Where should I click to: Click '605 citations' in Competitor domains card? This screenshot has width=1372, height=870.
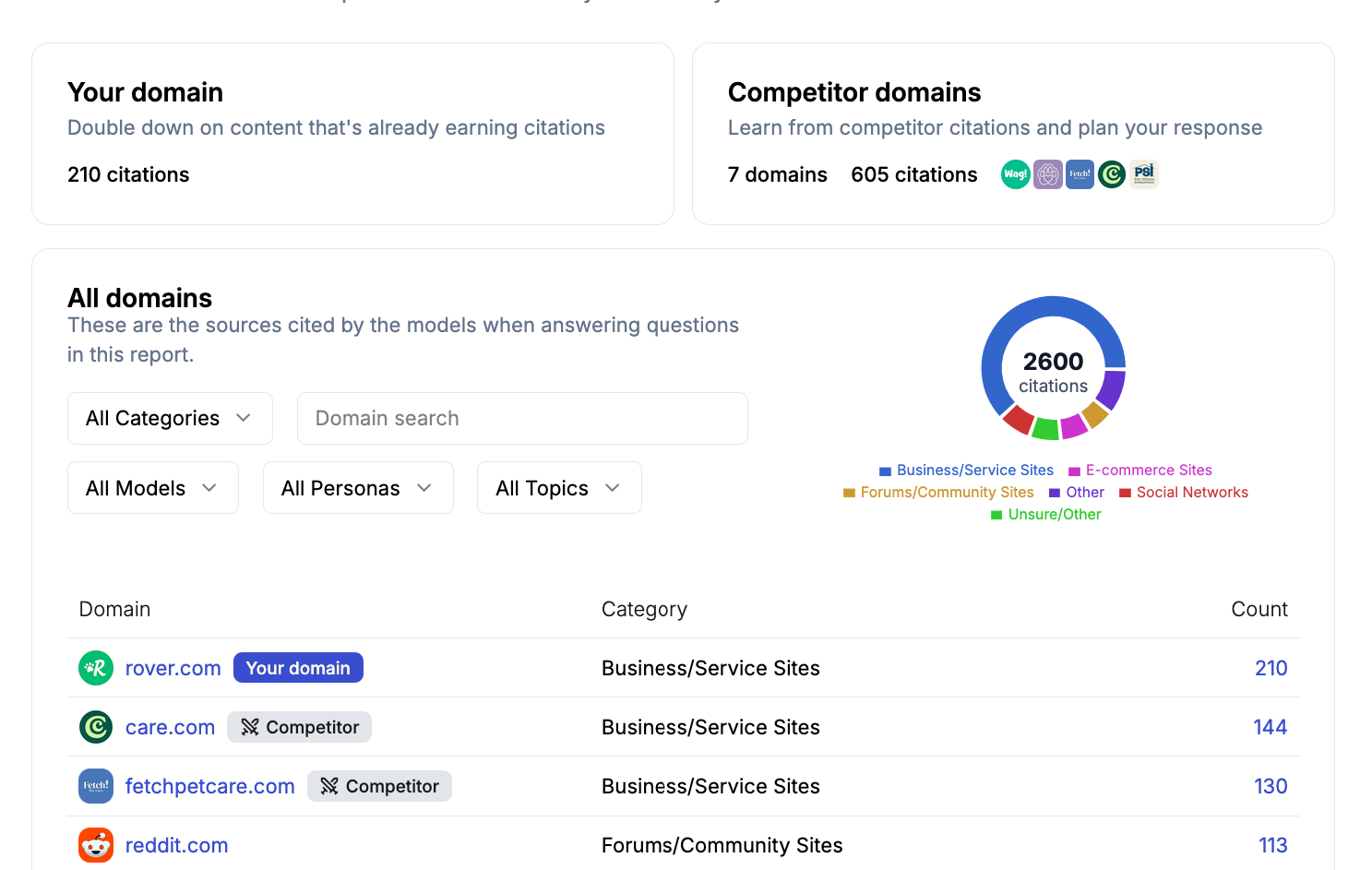coord(914,174)
